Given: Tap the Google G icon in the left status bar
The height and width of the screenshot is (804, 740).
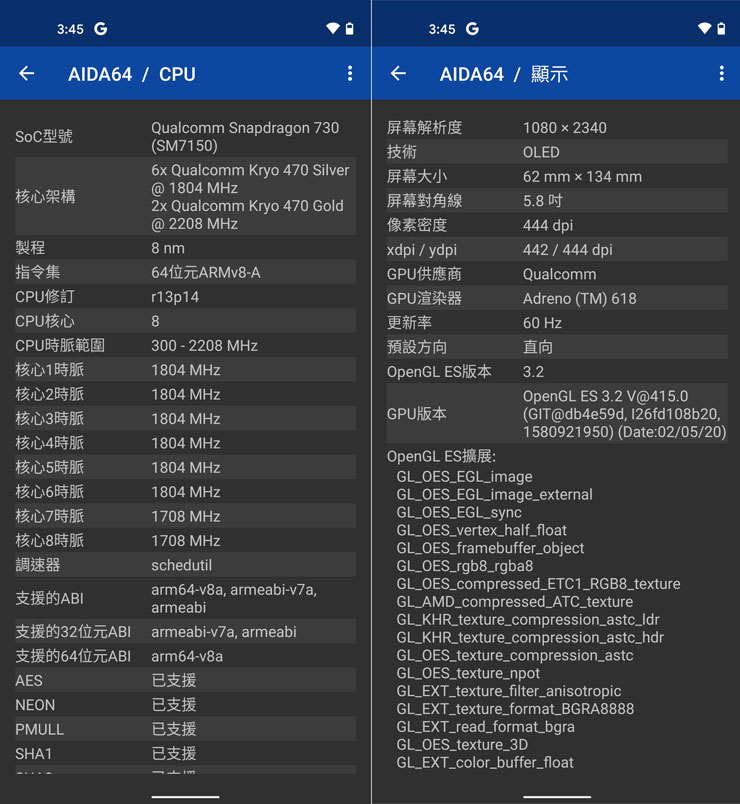Looking at the screenshot, I should (x=101, y=29).
